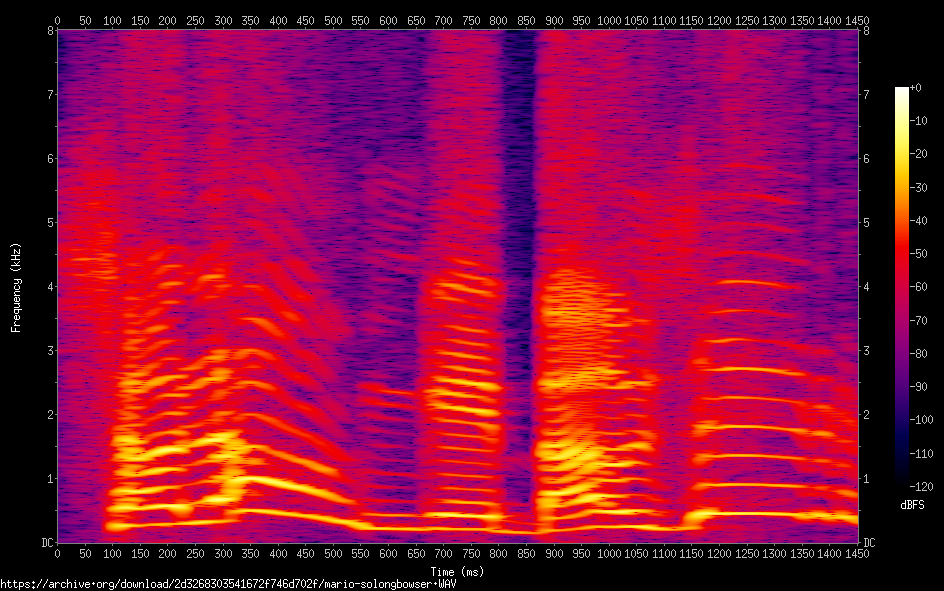Select the 4 kHz tick on the left frequency axis
Image resolution: width=944 pixels, height=591 pixels.
(49, 287)
